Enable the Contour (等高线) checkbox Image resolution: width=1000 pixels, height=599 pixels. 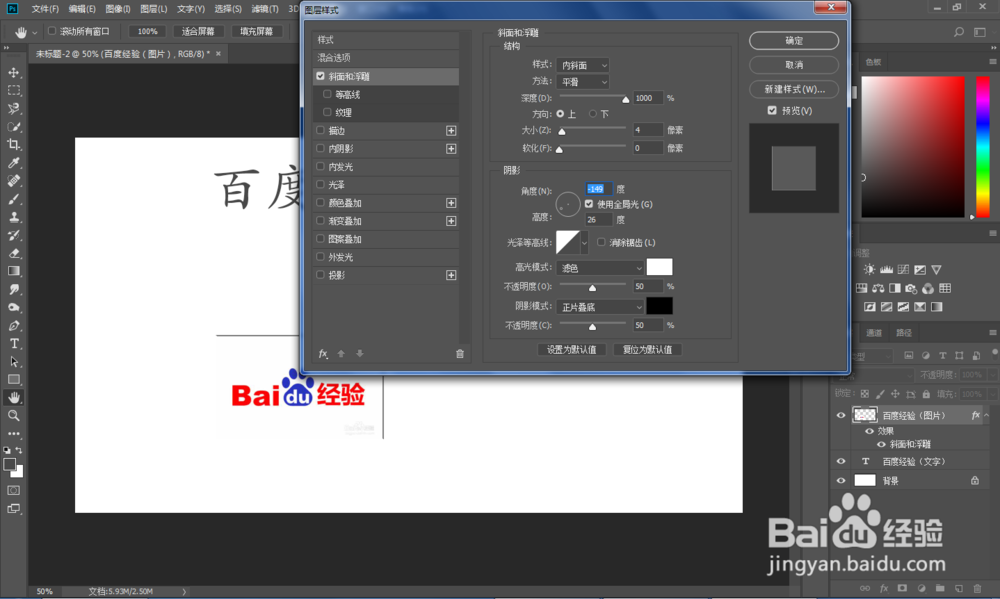[327, 94]
